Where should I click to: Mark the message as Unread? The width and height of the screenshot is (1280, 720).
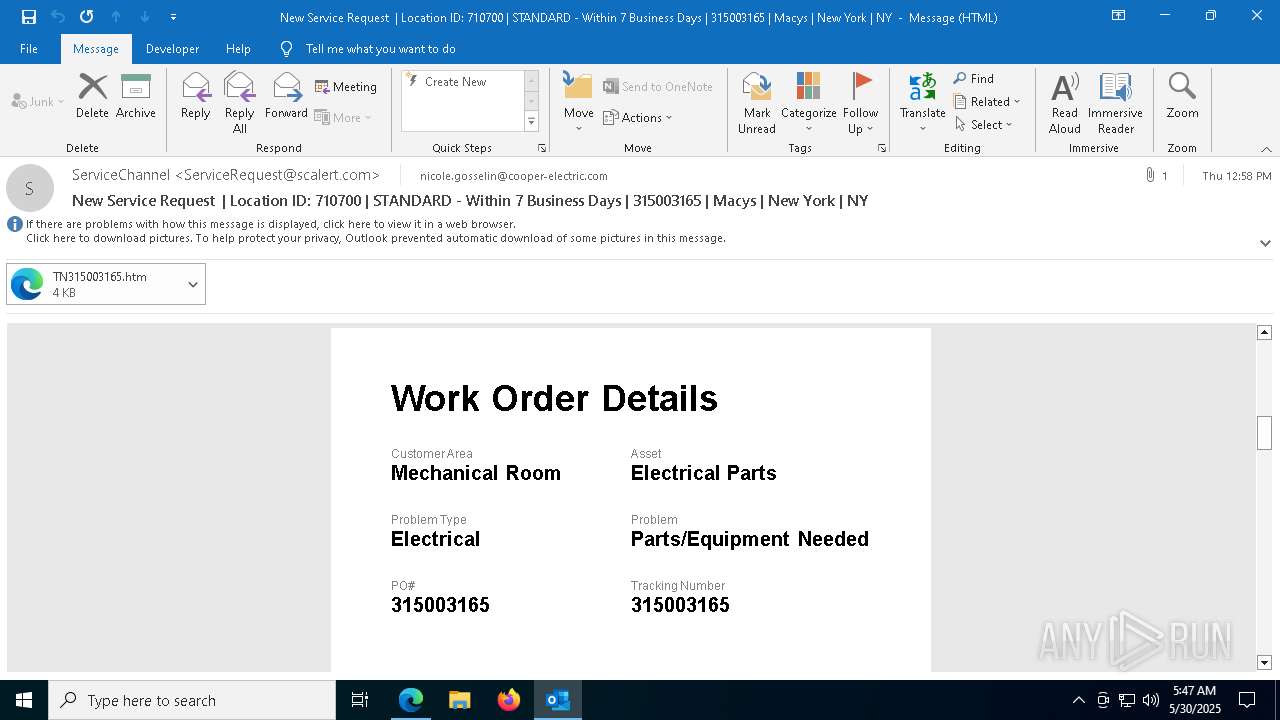tap(757, 102)
